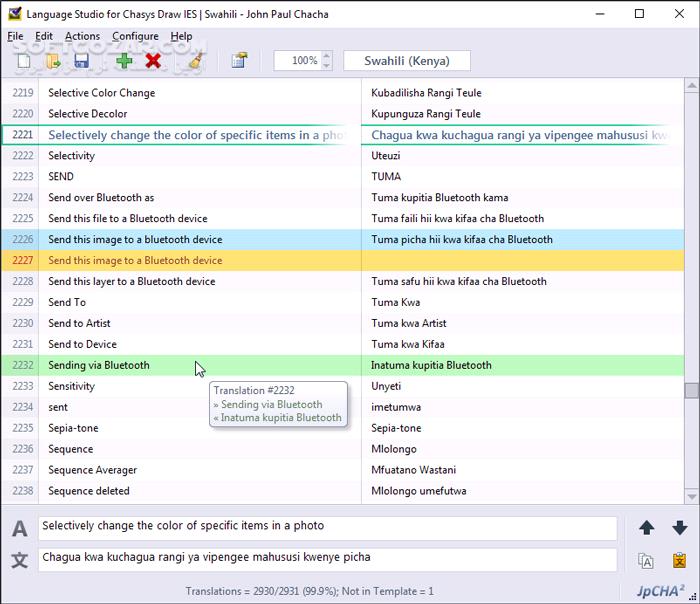
Task: Select the row 'Sensitivity'
Action: coord(343,386)
